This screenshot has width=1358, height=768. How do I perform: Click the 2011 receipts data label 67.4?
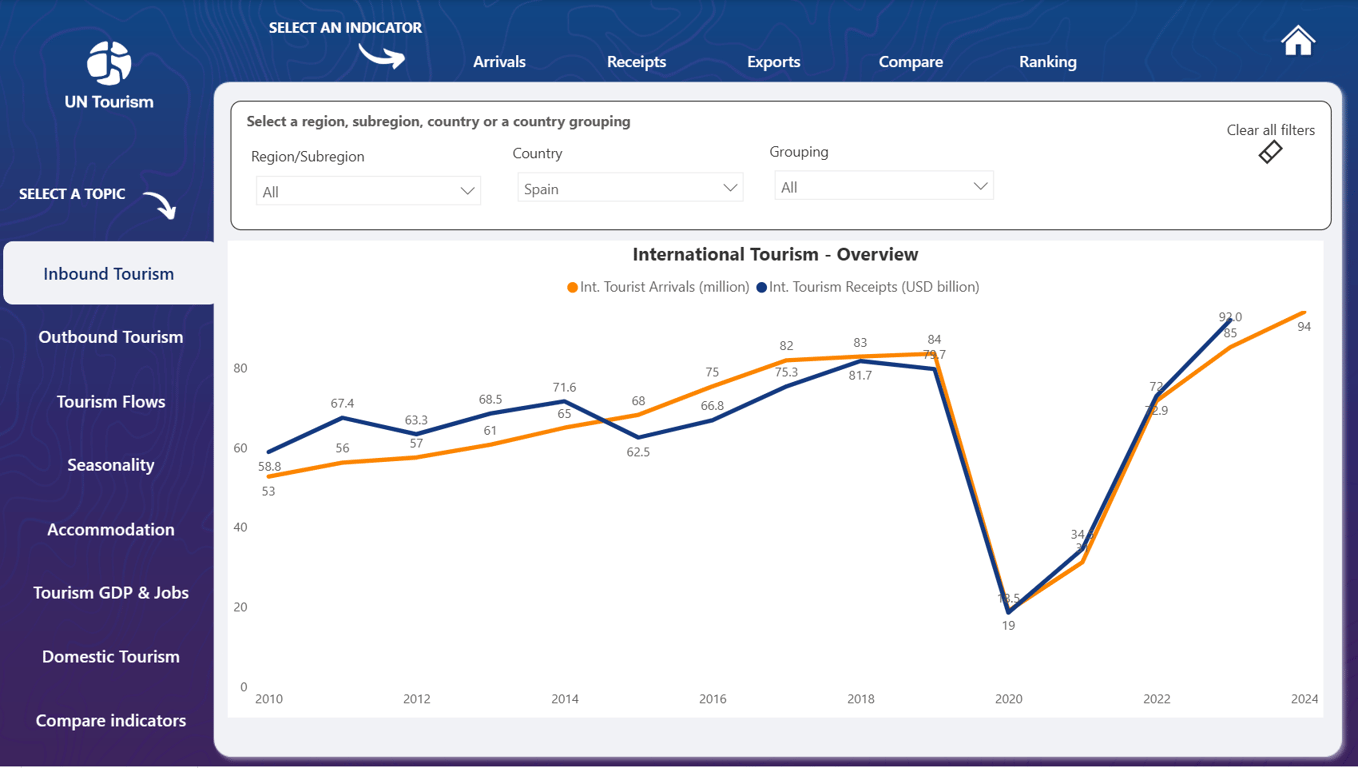(x=342, y=403)
